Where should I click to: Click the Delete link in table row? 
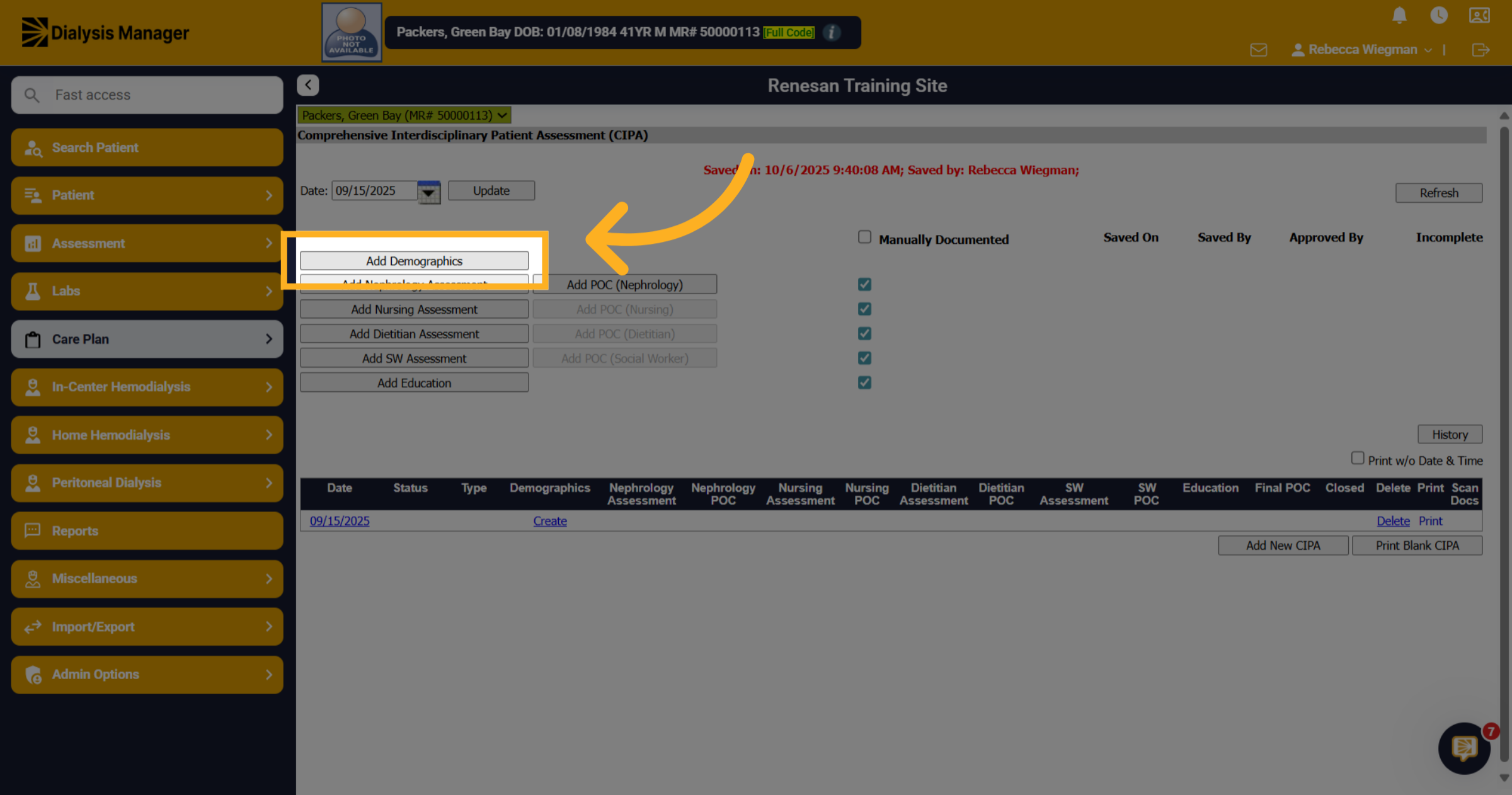pos(1393,521)
